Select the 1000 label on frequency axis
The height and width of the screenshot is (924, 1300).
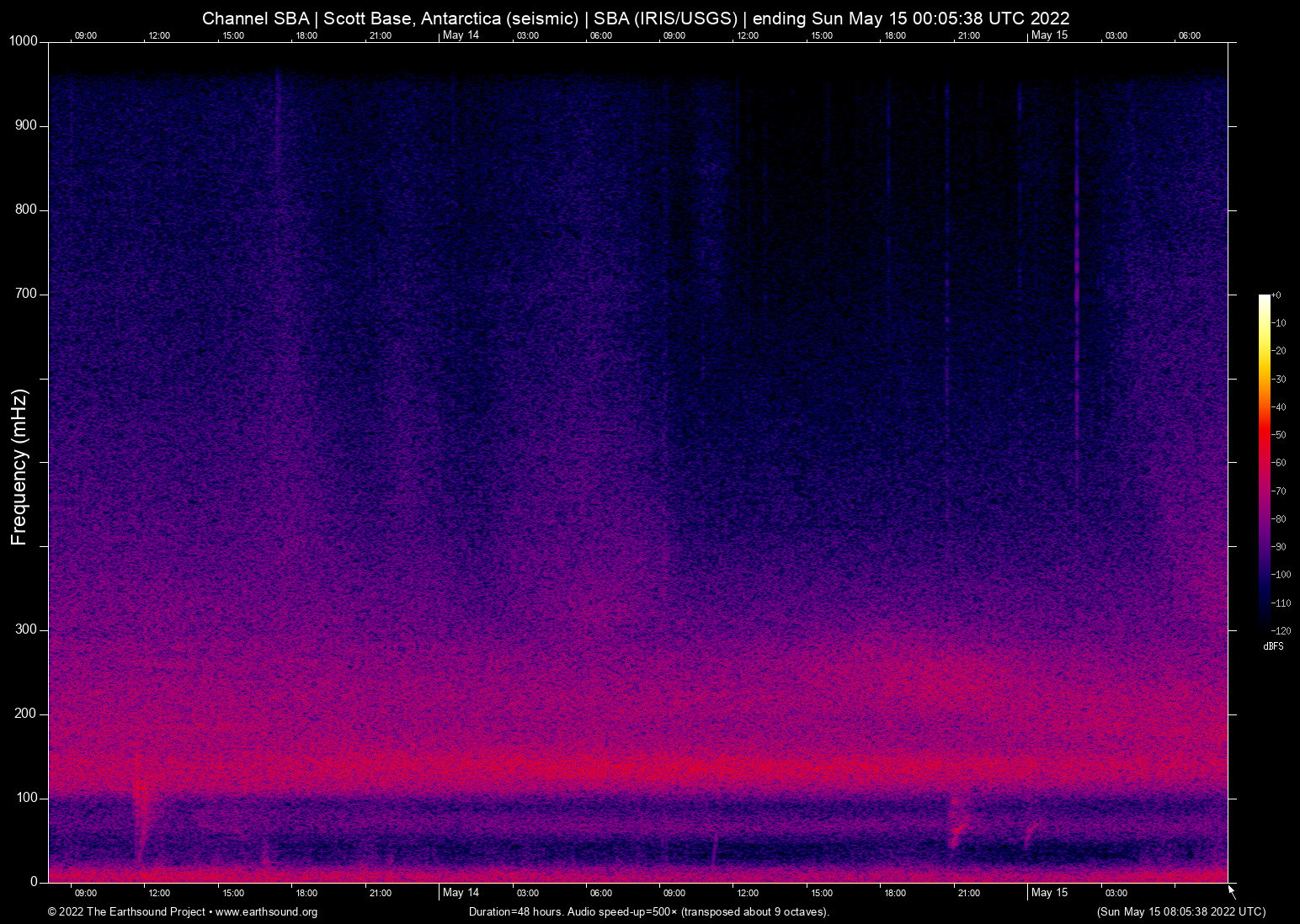[x=22, y=42]
